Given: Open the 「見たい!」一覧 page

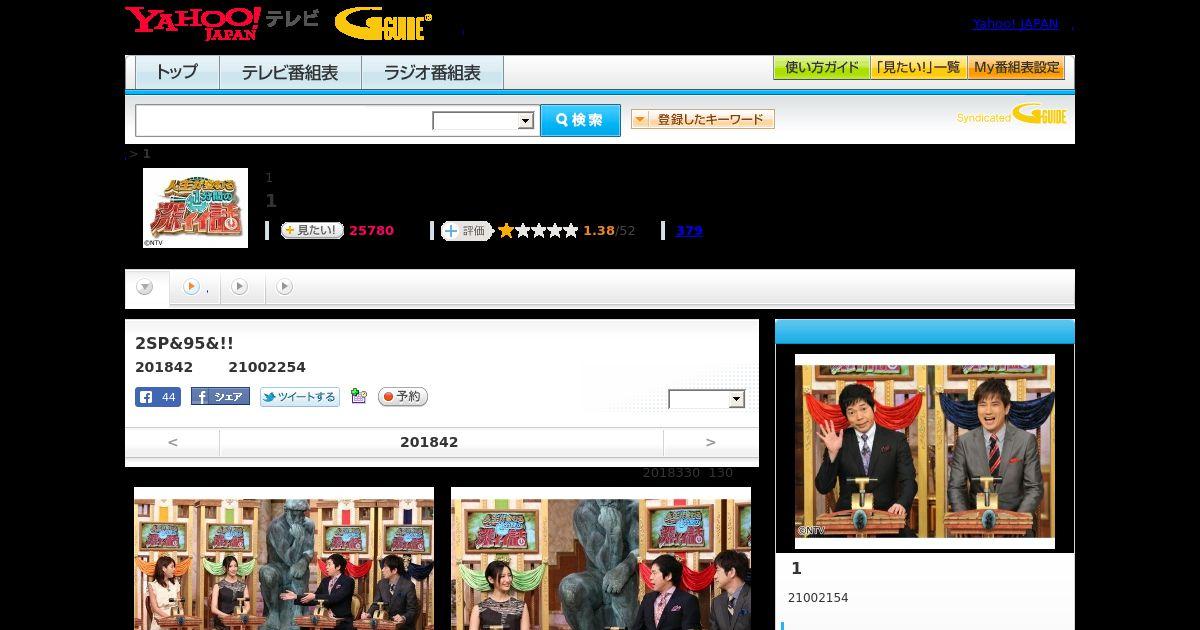Looking at the screenshot, I should pos(918,68).
